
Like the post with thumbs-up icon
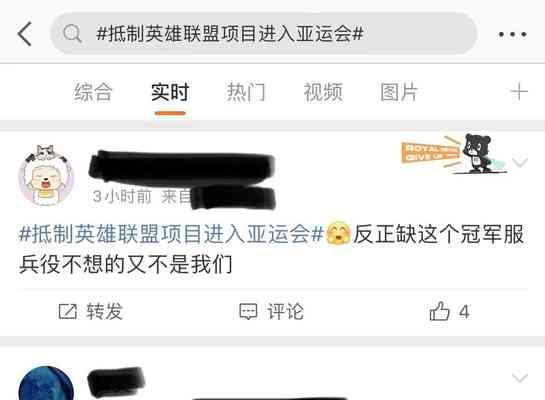(x=439, y=311)
